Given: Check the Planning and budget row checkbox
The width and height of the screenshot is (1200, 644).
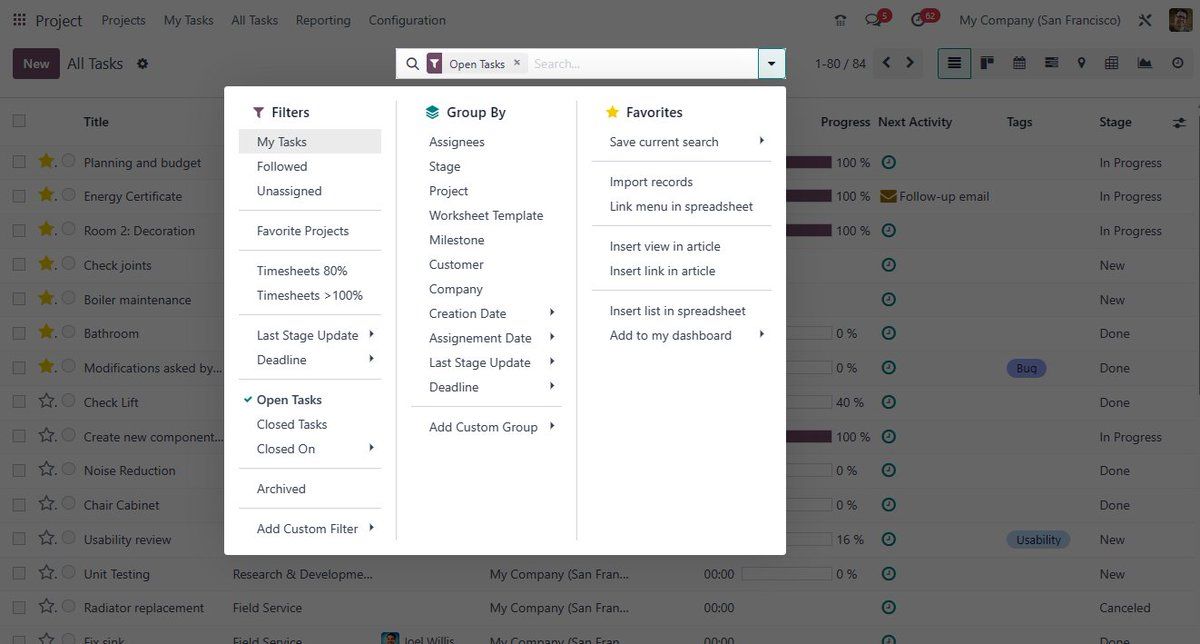Looking at the screenshot, I should coord(19,162).
